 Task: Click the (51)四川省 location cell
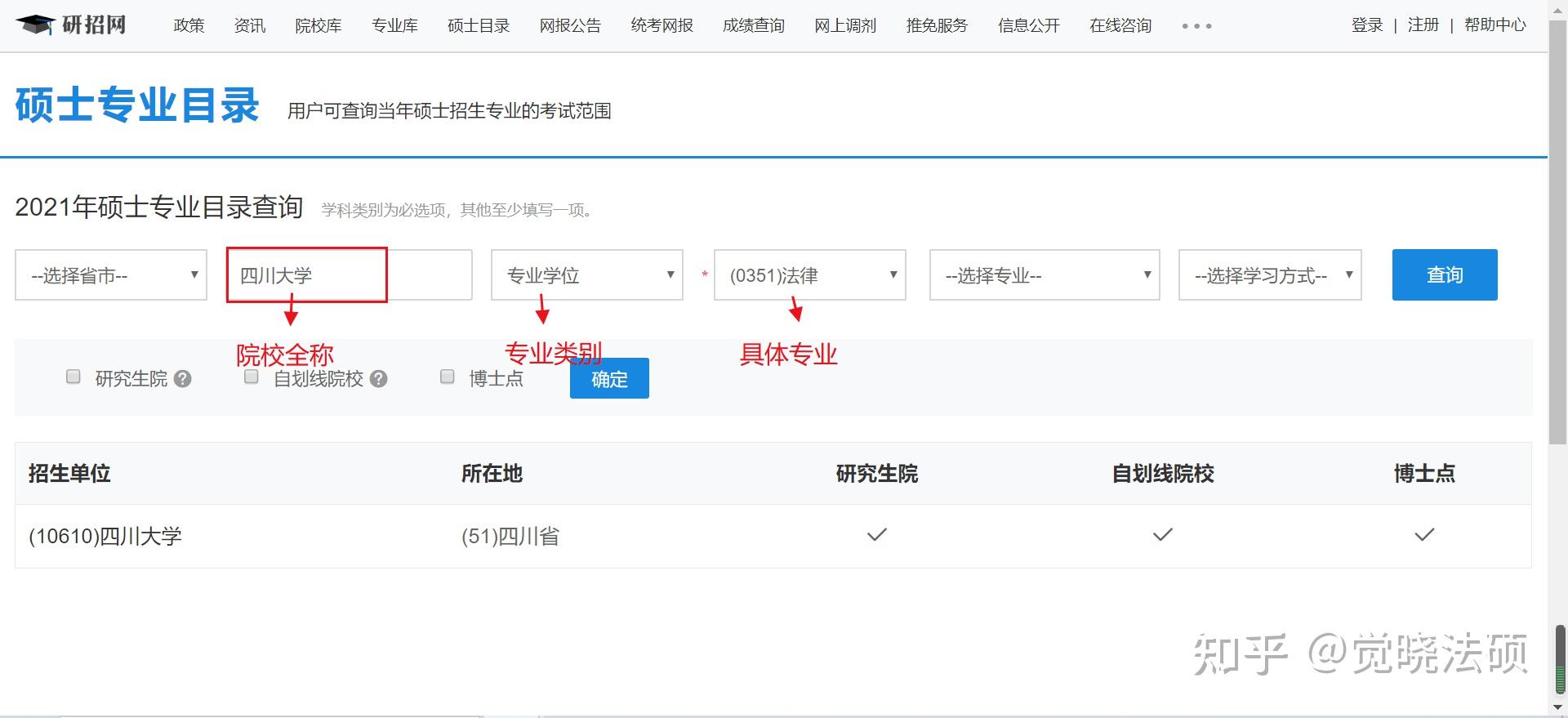tap(510, 536)
